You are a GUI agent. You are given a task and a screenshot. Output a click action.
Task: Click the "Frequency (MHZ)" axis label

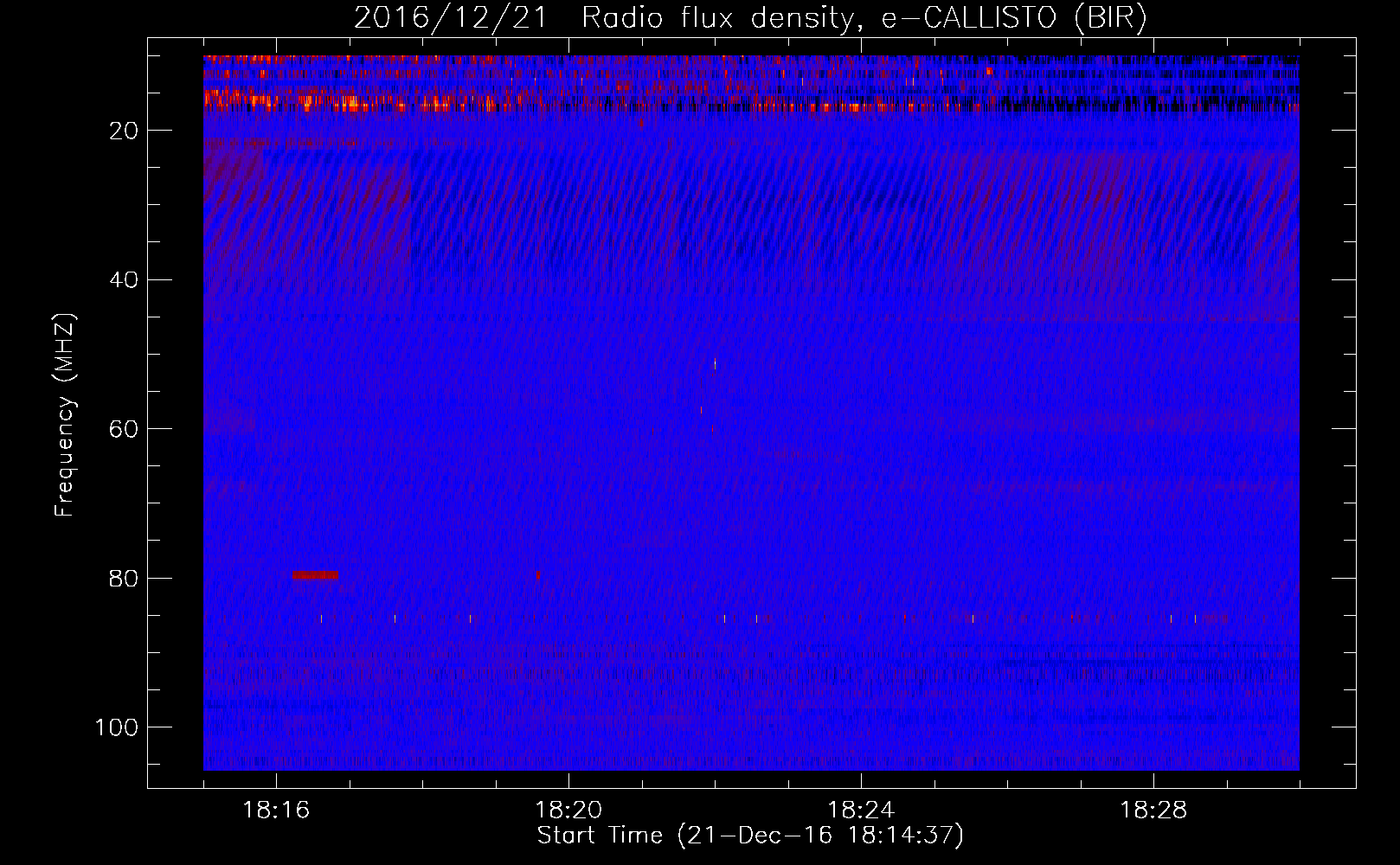65,415
